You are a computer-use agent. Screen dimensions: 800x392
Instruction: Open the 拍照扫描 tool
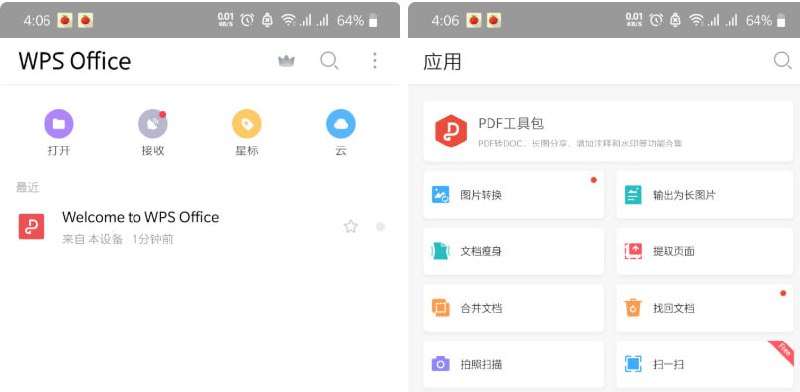point(514,364)
